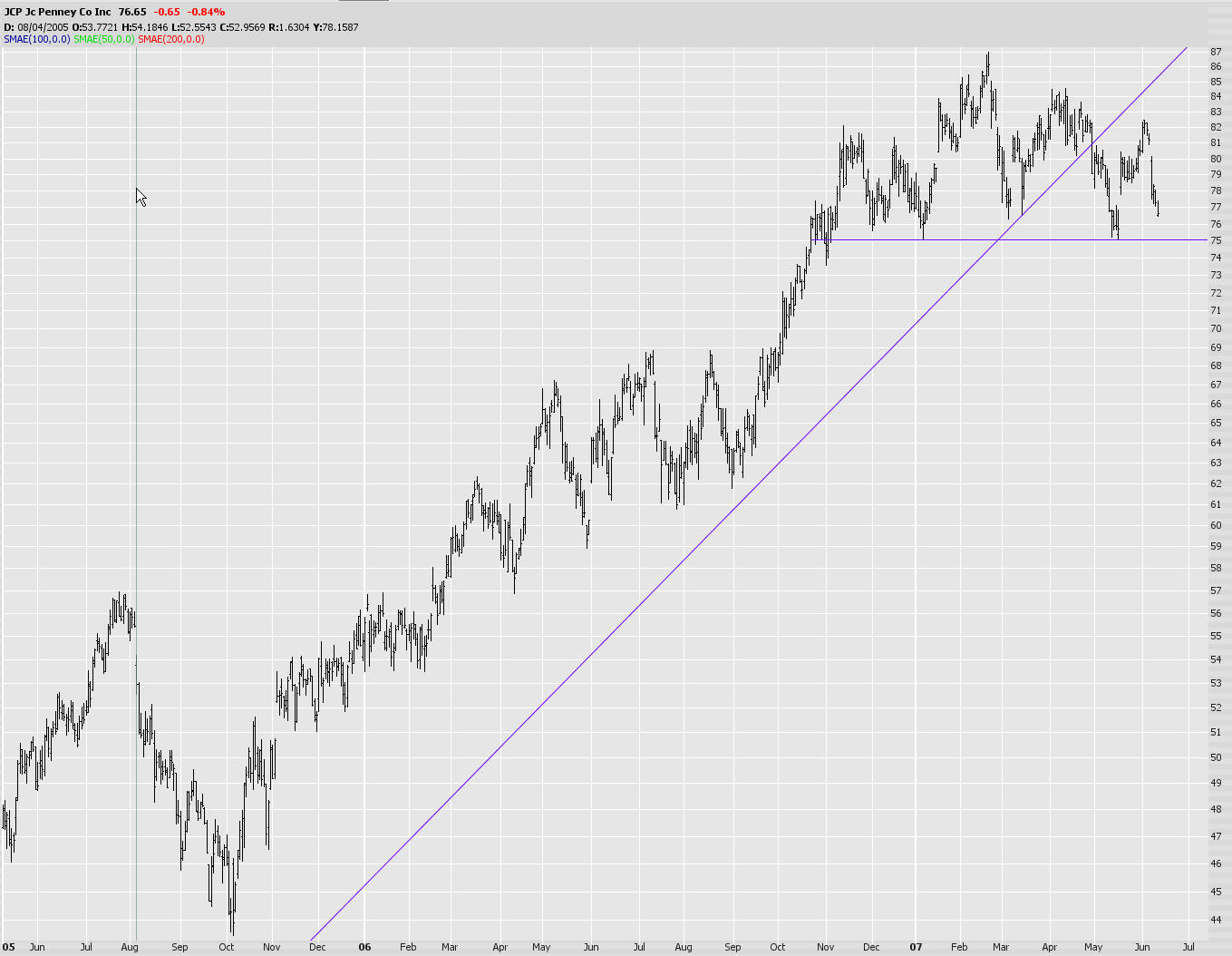Click the 62 label on the price axis
Screen dimensions: 1232x956
coord(1216,483)
